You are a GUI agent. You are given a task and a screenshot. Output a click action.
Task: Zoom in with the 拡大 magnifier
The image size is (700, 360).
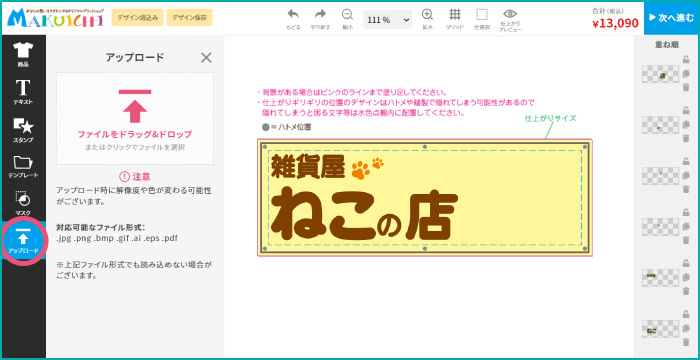pyautogui.click(x=427, y=20)
